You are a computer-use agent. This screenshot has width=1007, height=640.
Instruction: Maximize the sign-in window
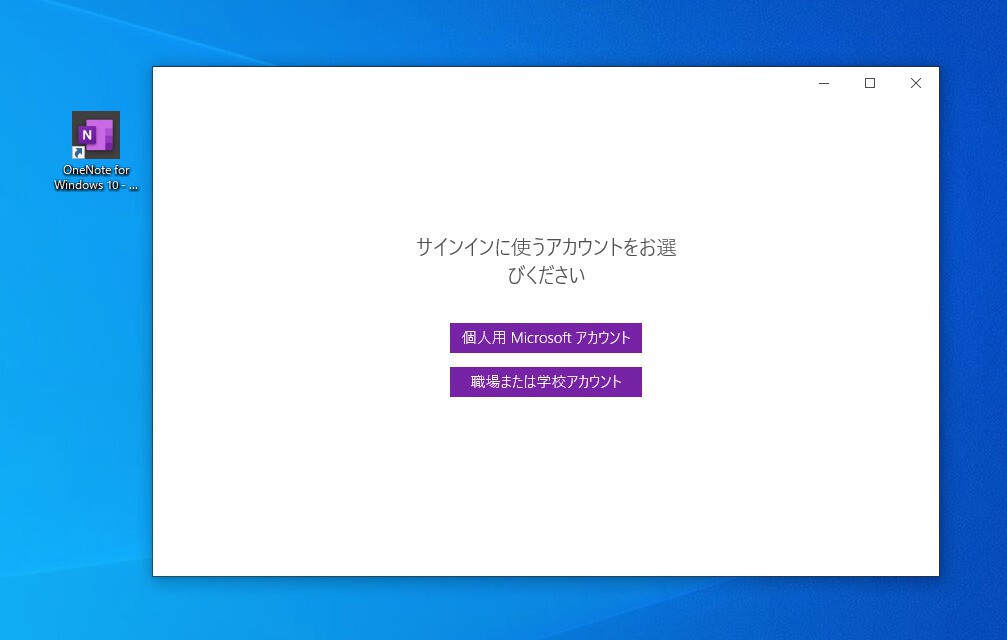pos(870,83)
